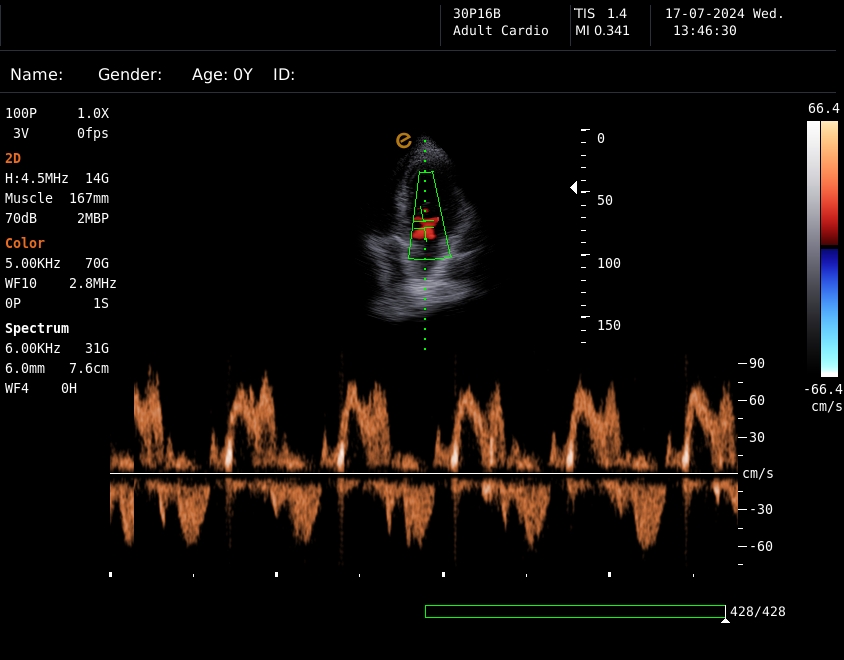Click the 30P16B probe name
This screenshot has height=660, width=844.
coord(477,14)
